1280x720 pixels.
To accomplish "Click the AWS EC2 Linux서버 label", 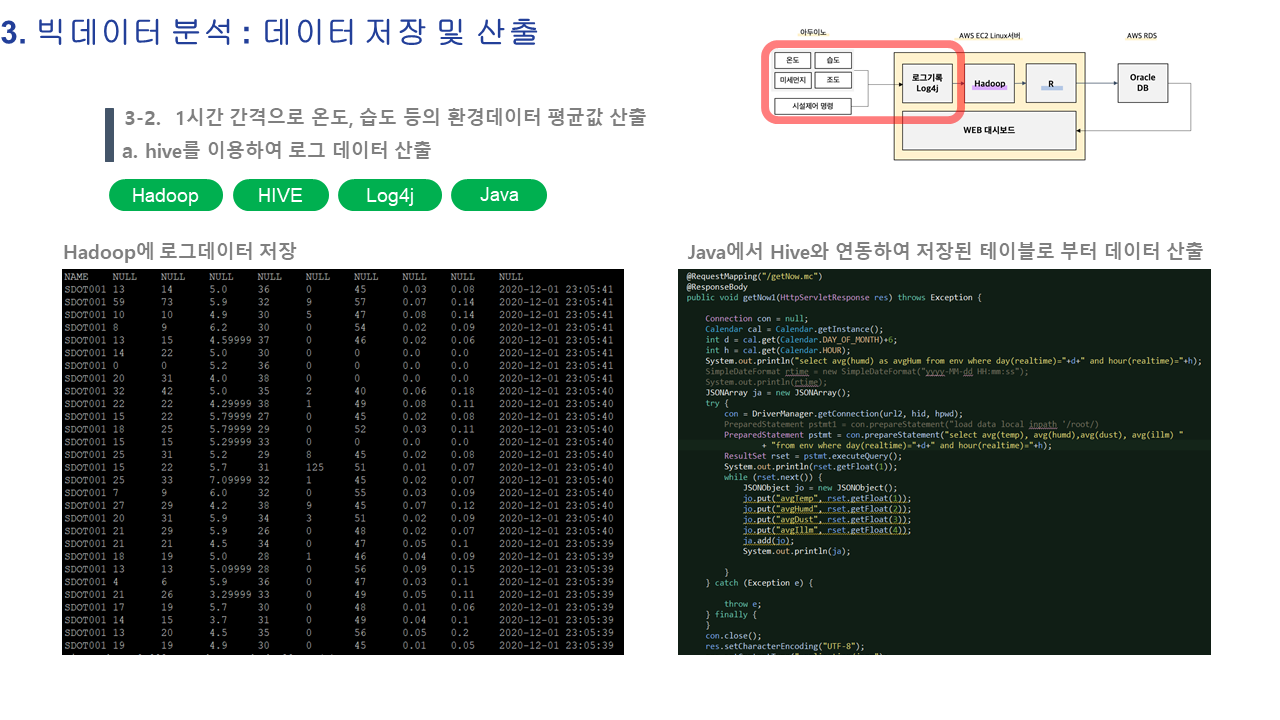I will 989,35.
